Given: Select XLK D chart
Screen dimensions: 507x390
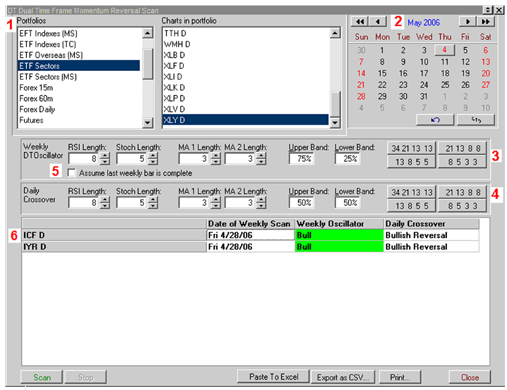Looking at the screenshot, I should pos(246,87).
